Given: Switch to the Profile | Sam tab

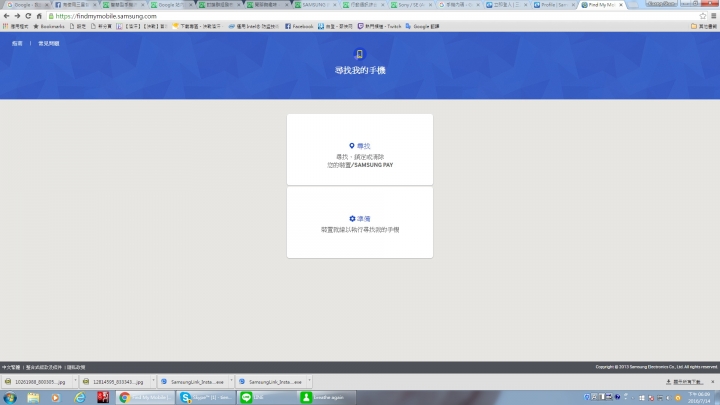Looking at the screenshot, I should click(553, 5).
